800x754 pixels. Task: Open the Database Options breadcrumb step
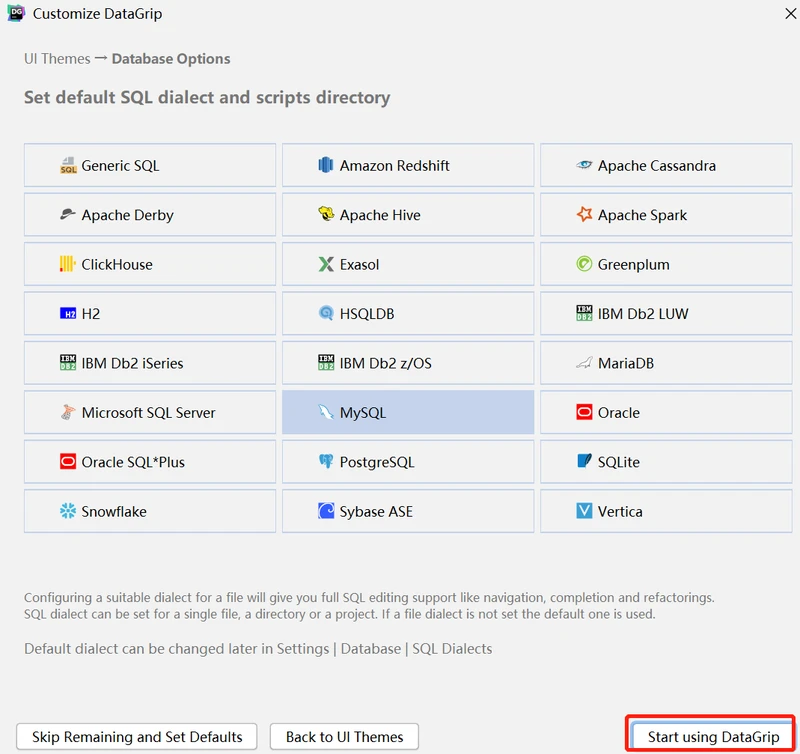[x=171, y=59]
